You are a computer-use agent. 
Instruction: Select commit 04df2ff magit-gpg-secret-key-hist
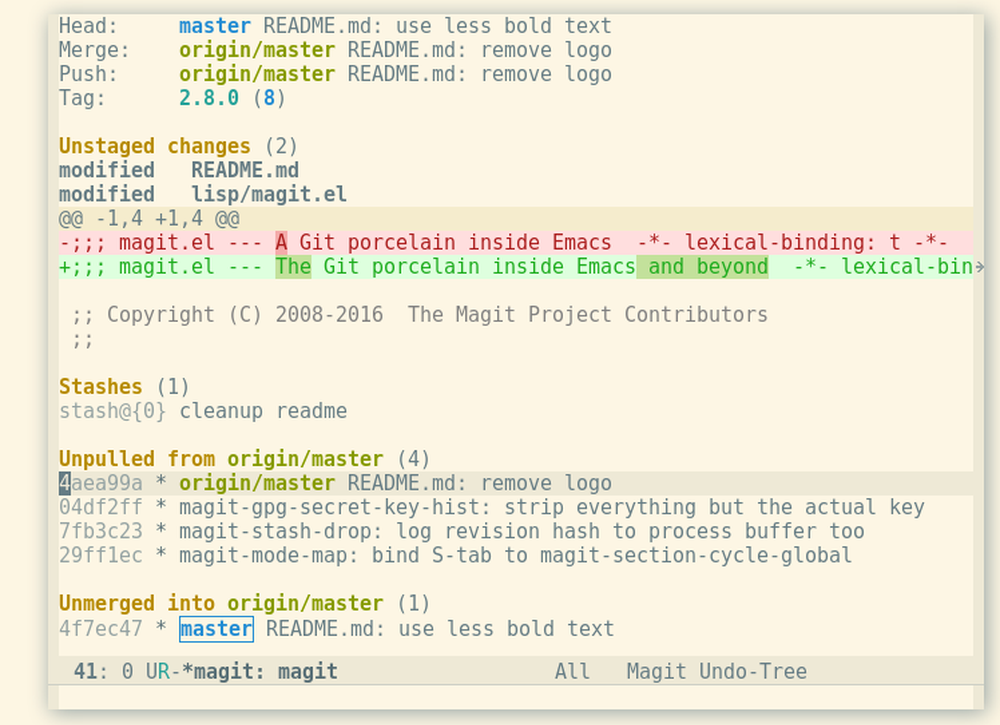(492, 508)
